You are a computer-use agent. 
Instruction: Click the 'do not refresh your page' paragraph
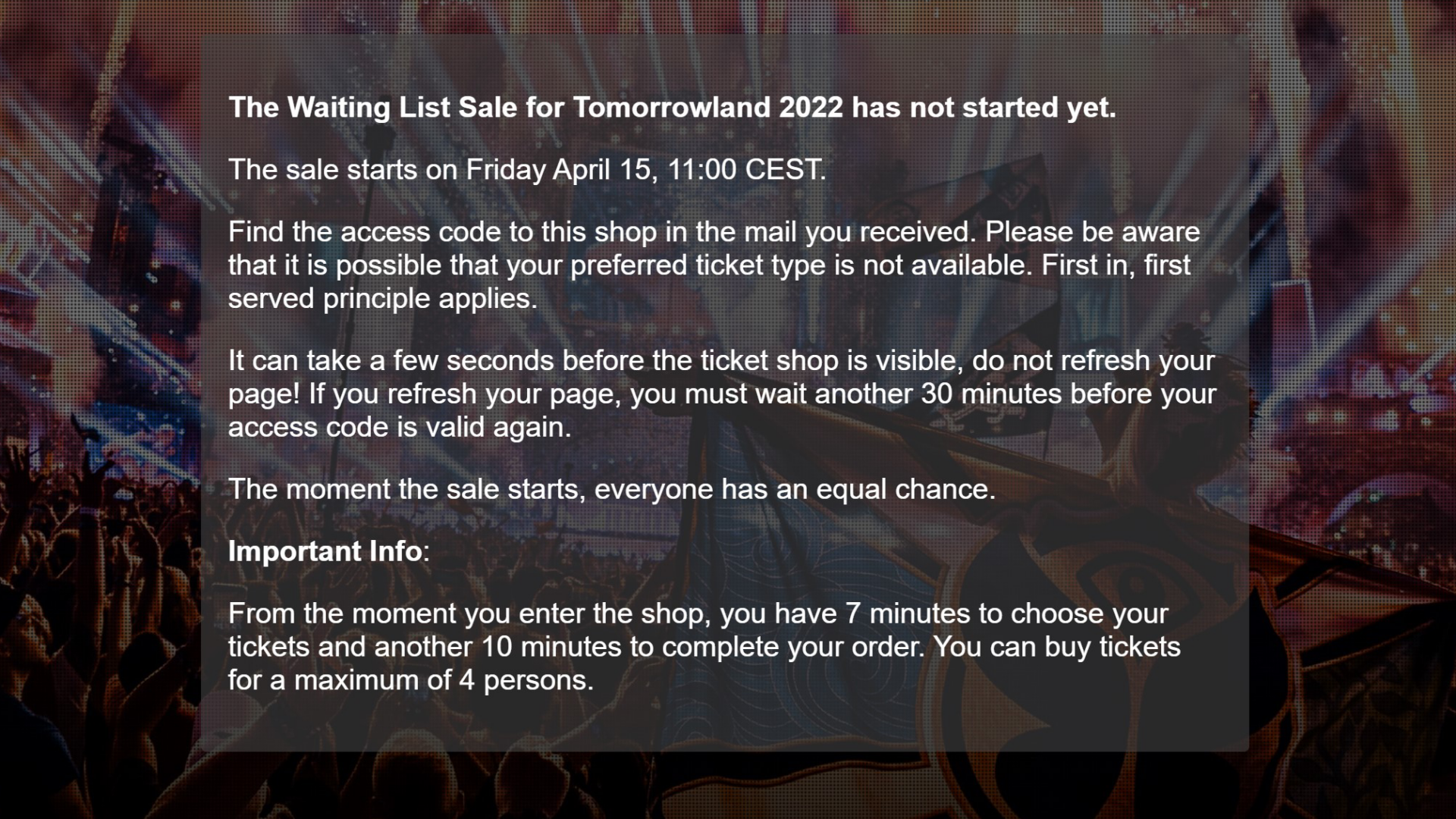(x=722, y=394)
